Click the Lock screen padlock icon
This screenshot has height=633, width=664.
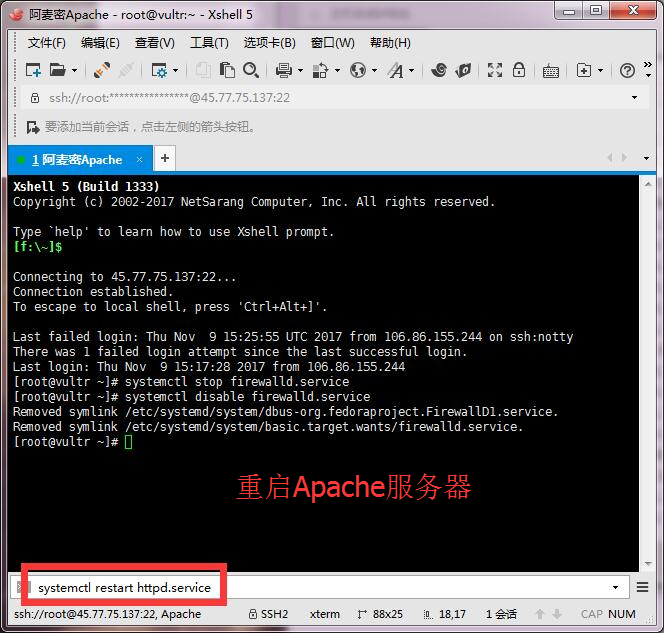pos(519,70)
